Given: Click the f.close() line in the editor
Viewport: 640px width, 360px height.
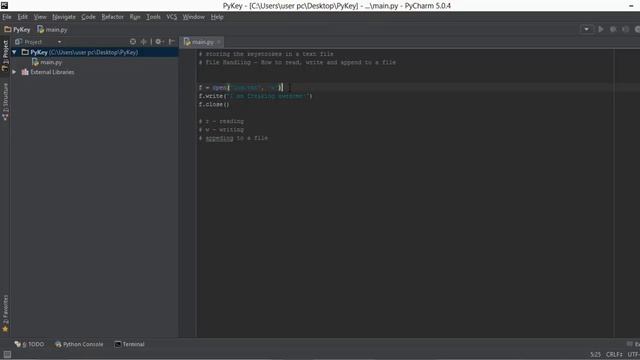Looking at the screenshot, I should [214, 104].
